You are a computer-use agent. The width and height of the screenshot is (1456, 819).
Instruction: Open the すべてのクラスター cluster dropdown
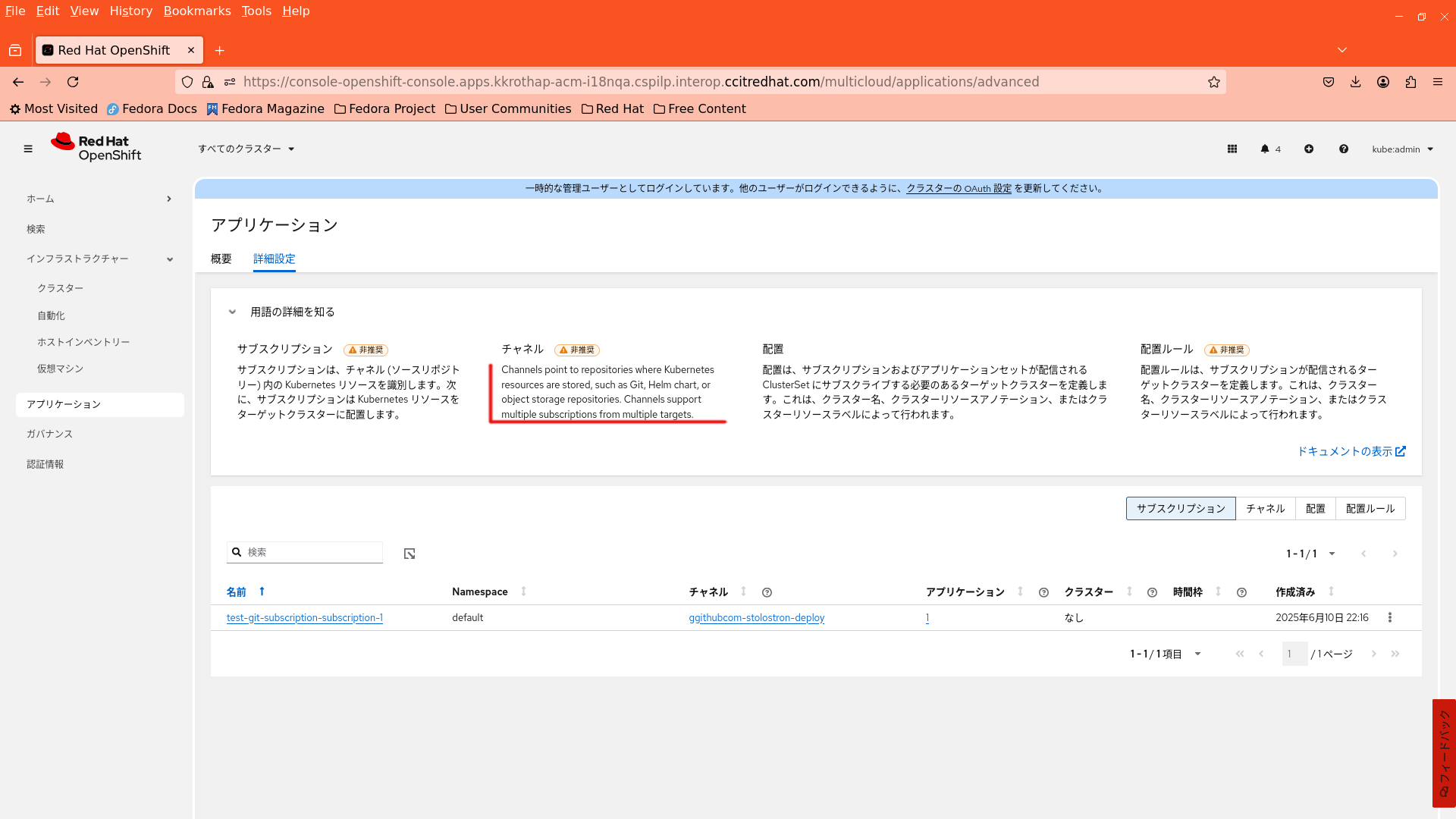click(x=246, y=149)
